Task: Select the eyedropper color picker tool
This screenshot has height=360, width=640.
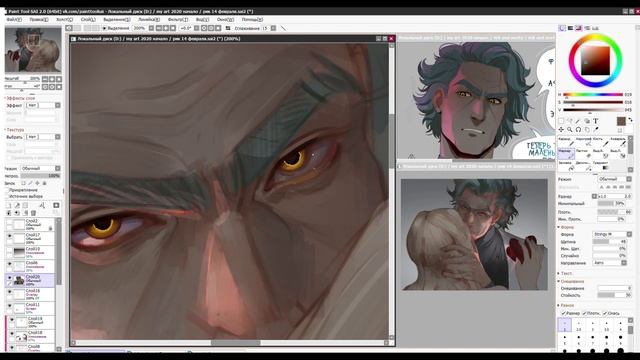Action: [596, 129]
